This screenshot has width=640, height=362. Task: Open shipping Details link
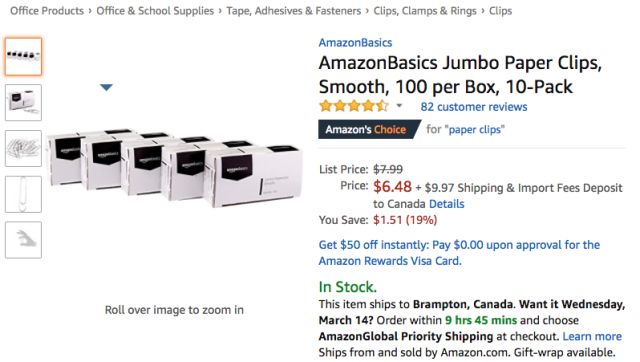pyautogui.click(x=447, y=204)
